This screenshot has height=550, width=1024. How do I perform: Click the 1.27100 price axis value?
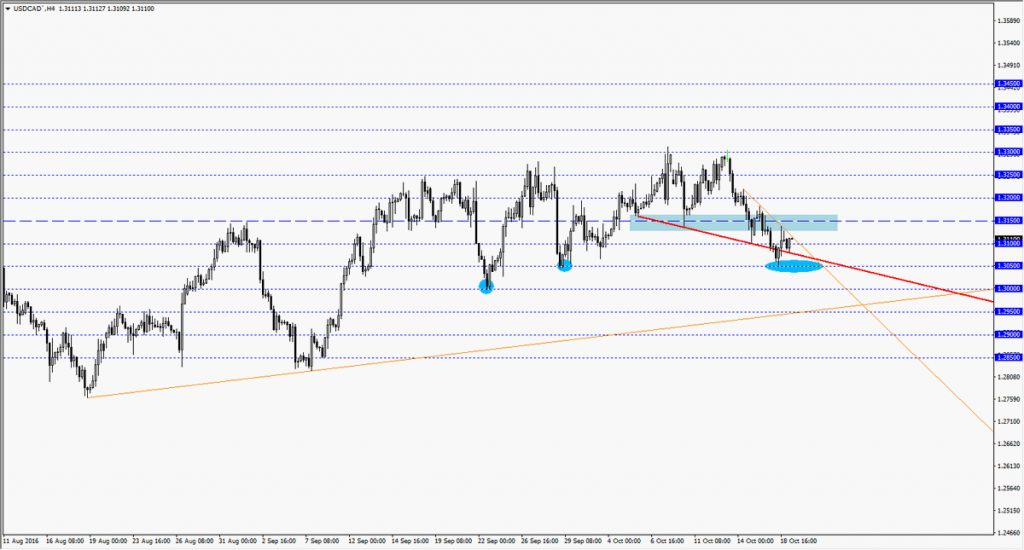[1008, 421]
